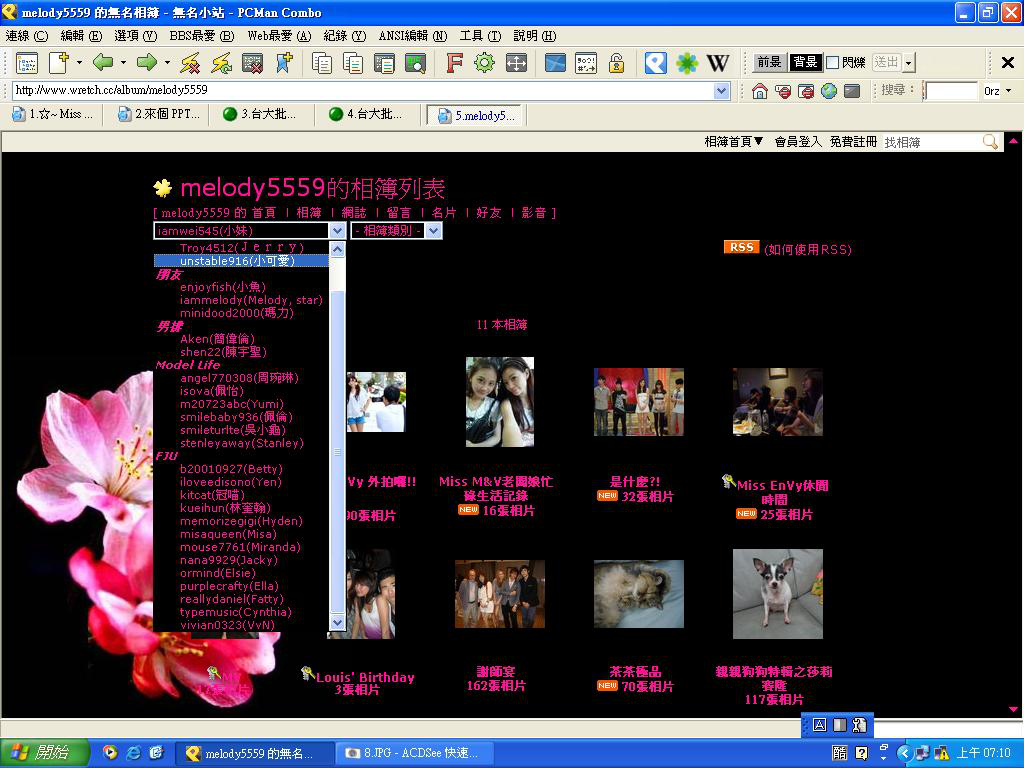Open the chihuahua dog album thumbnail

[777, 594]
